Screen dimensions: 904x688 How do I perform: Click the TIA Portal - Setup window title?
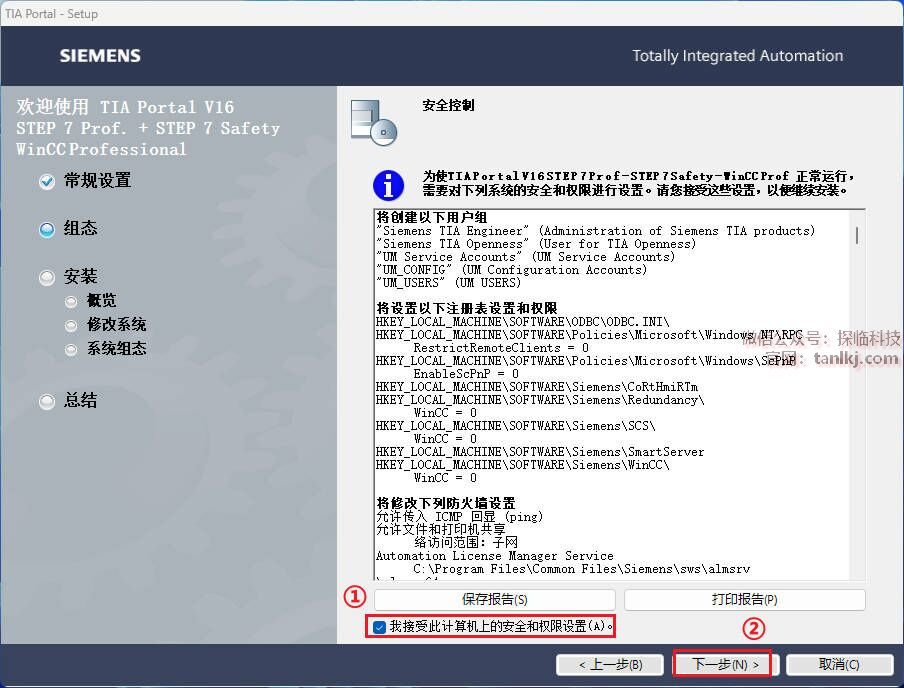pyautogui.click(x=51, y=13)
